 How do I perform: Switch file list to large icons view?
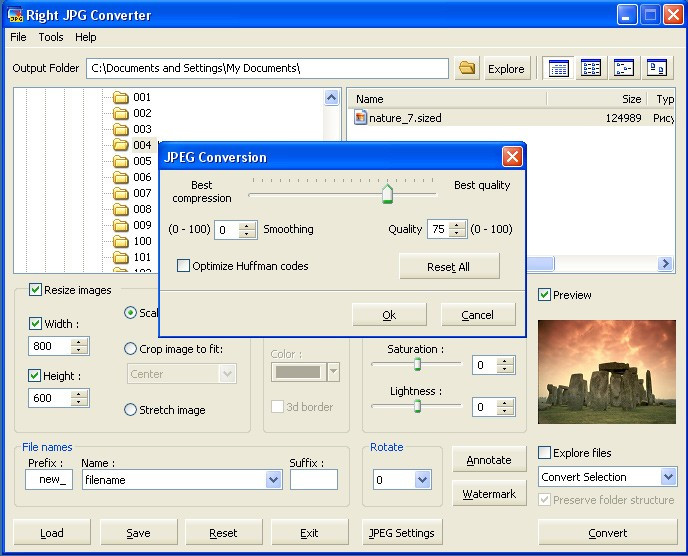(657, 68)
